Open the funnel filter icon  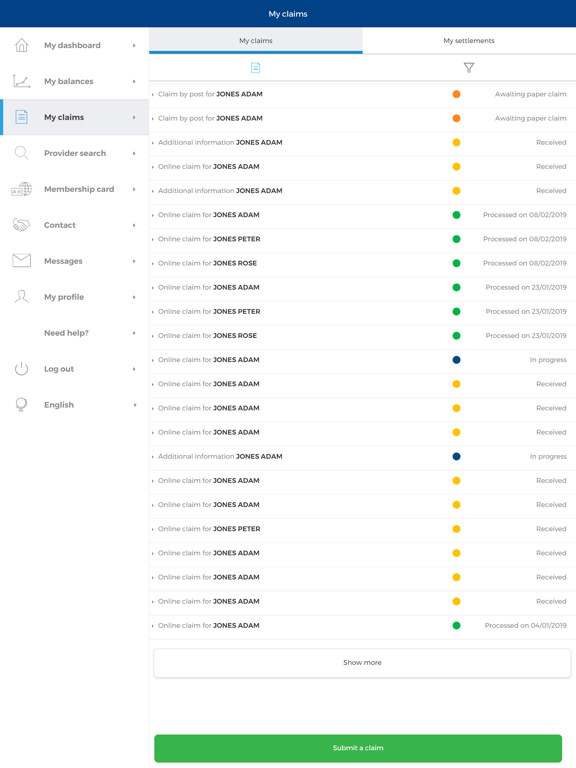tap(469, 68)
